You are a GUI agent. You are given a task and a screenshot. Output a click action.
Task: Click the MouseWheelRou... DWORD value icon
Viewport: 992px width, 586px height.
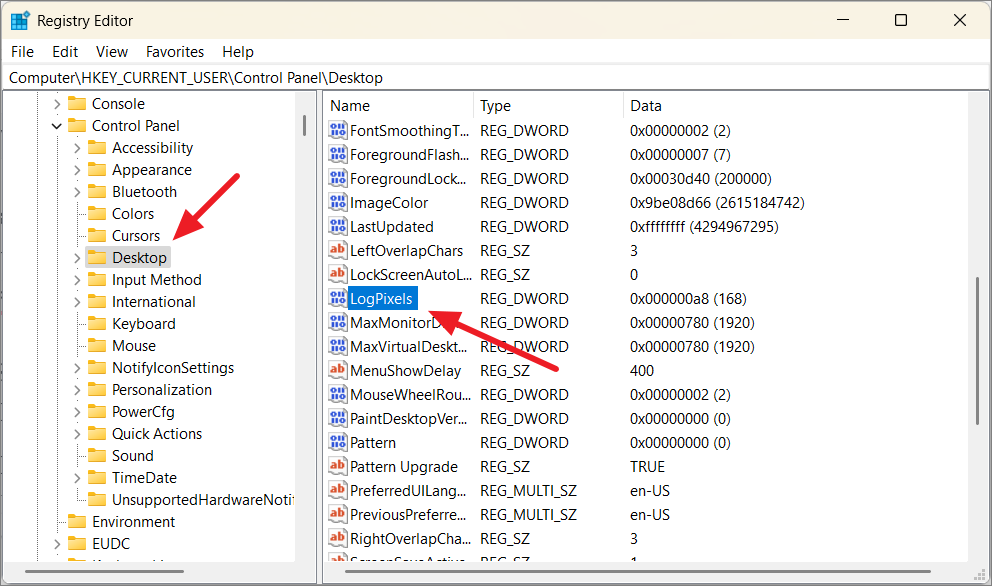pos(338,394)
